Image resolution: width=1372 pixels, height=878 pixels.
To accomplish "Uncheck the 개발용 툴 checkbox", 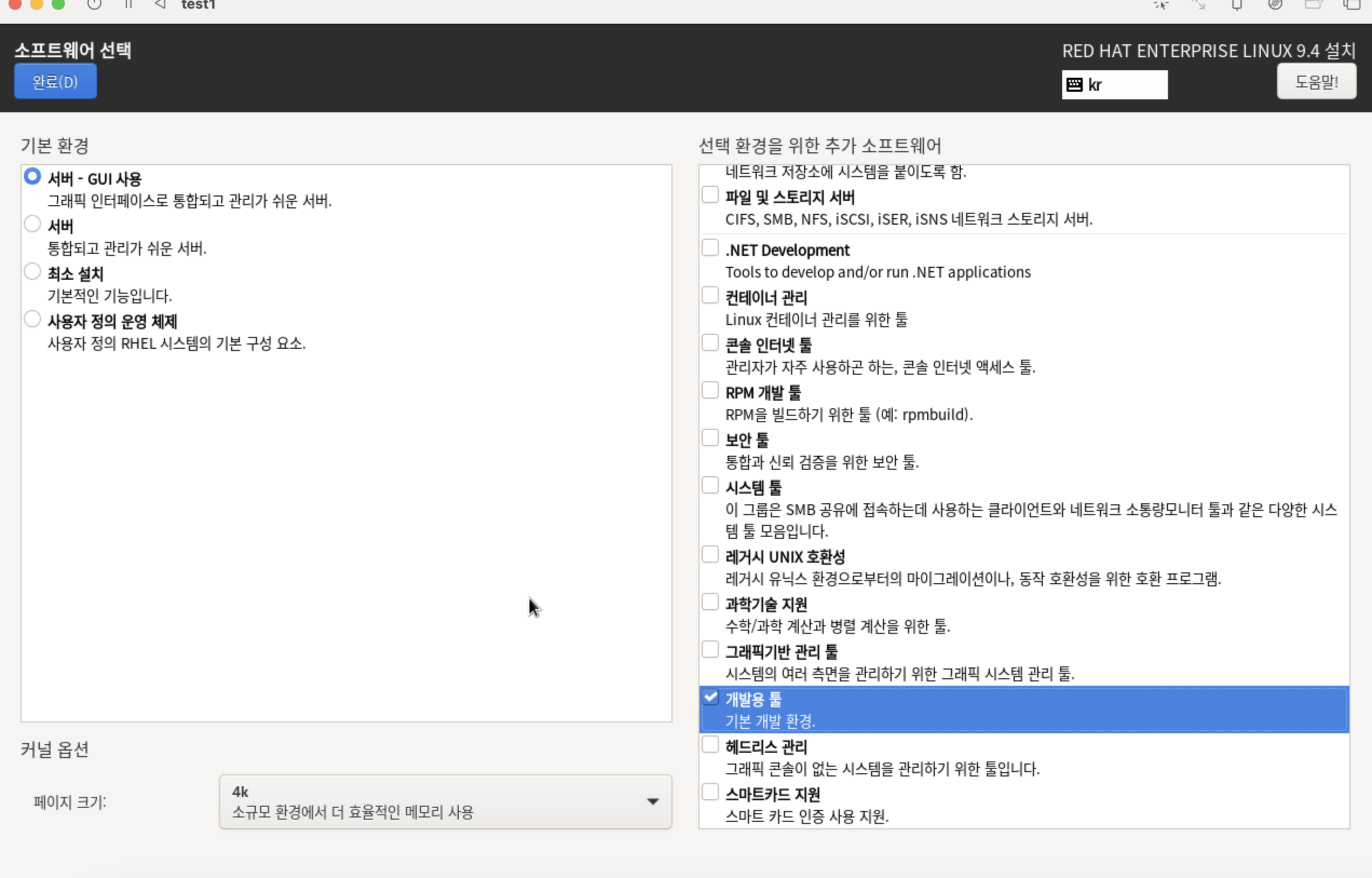I will click(710, 697).
